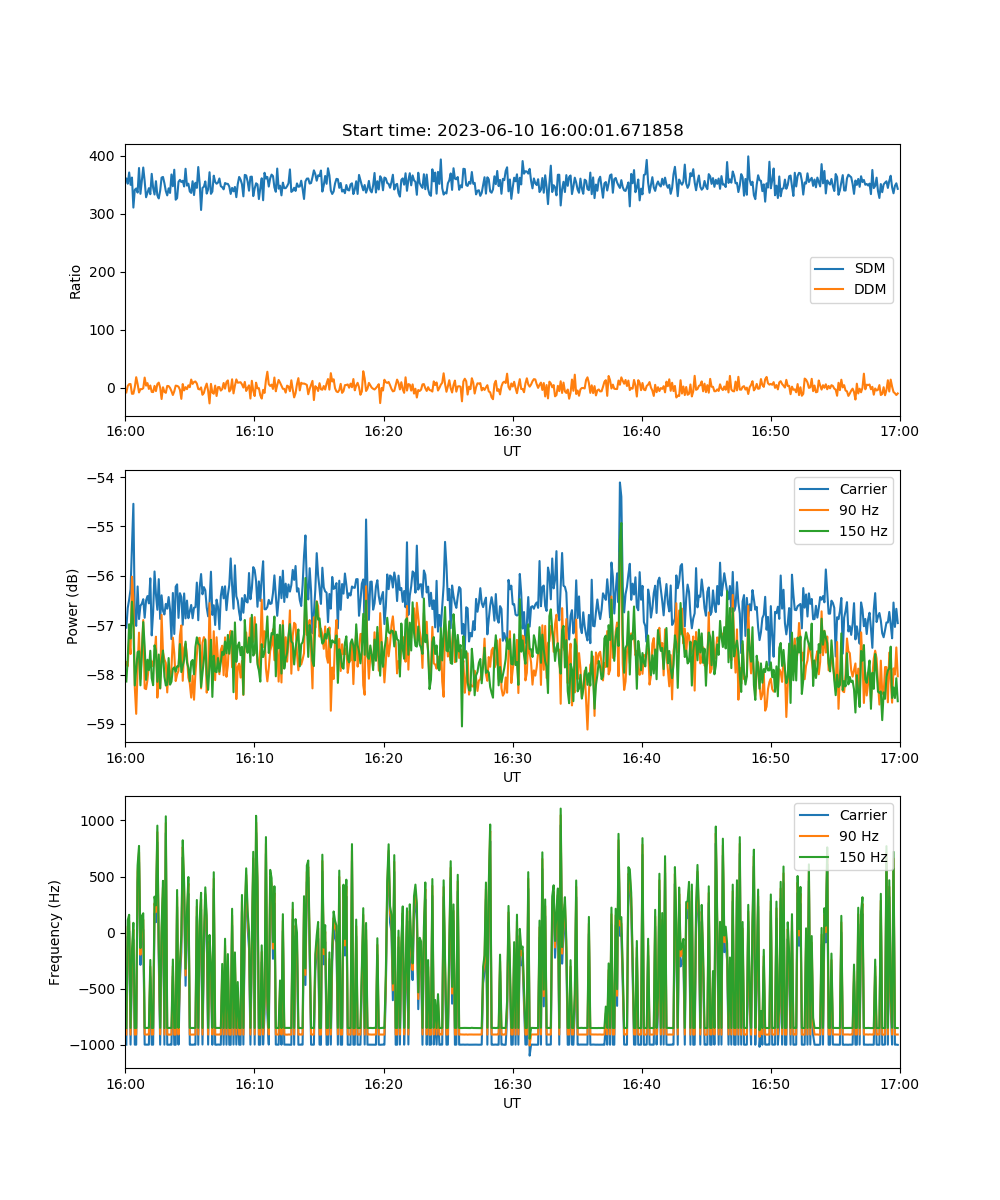Click the blue SDM line sample in legend
The width and height of the screenshot is (1000, 1200).
[829, 269]
